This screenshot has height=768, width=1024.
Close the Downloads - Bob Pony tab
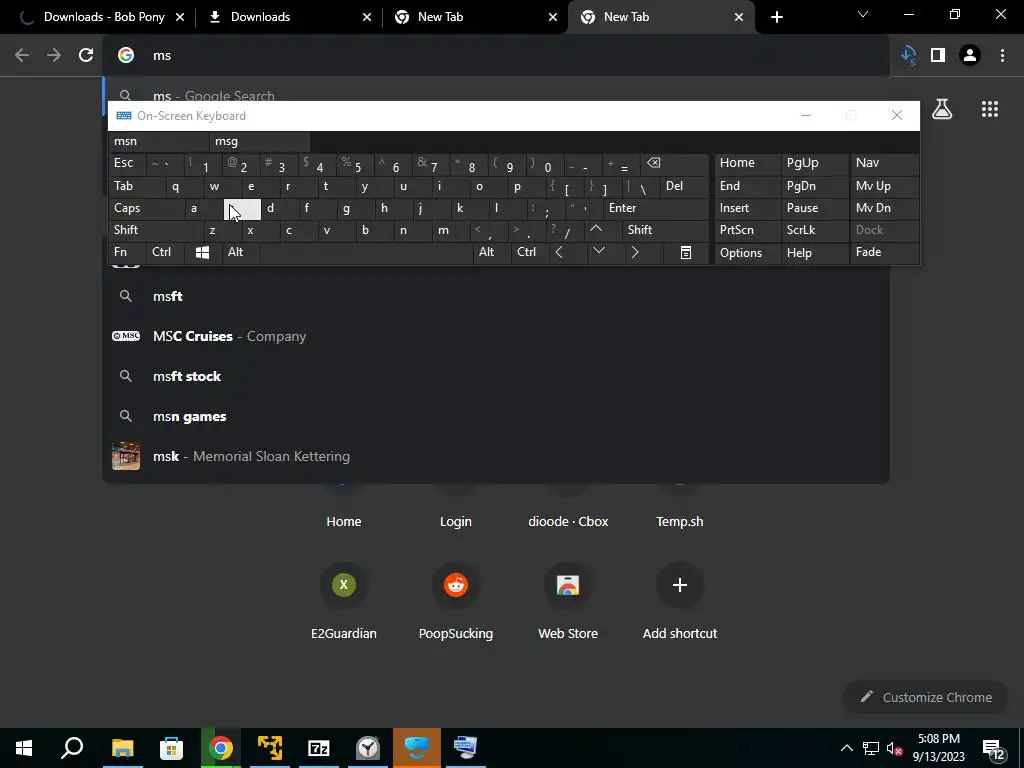point(180,17)
